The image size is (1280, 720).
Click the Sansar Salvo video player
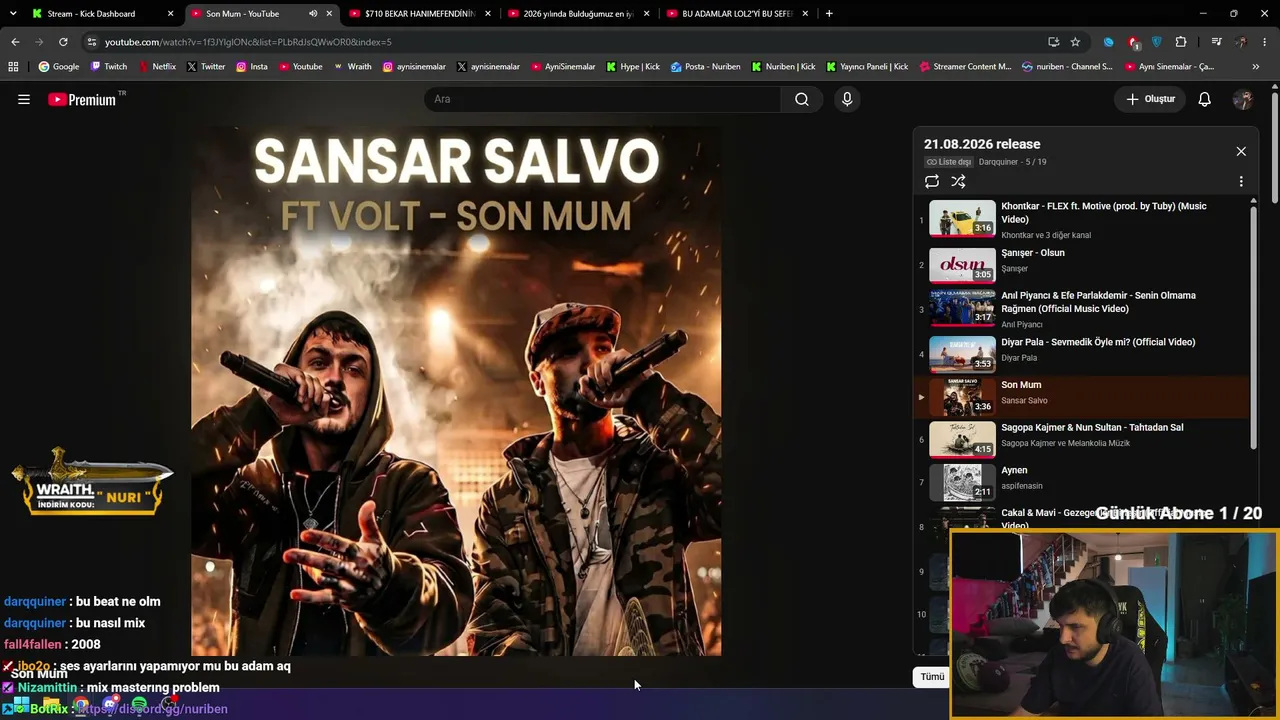pyautogui.click(x=456, y=390)
